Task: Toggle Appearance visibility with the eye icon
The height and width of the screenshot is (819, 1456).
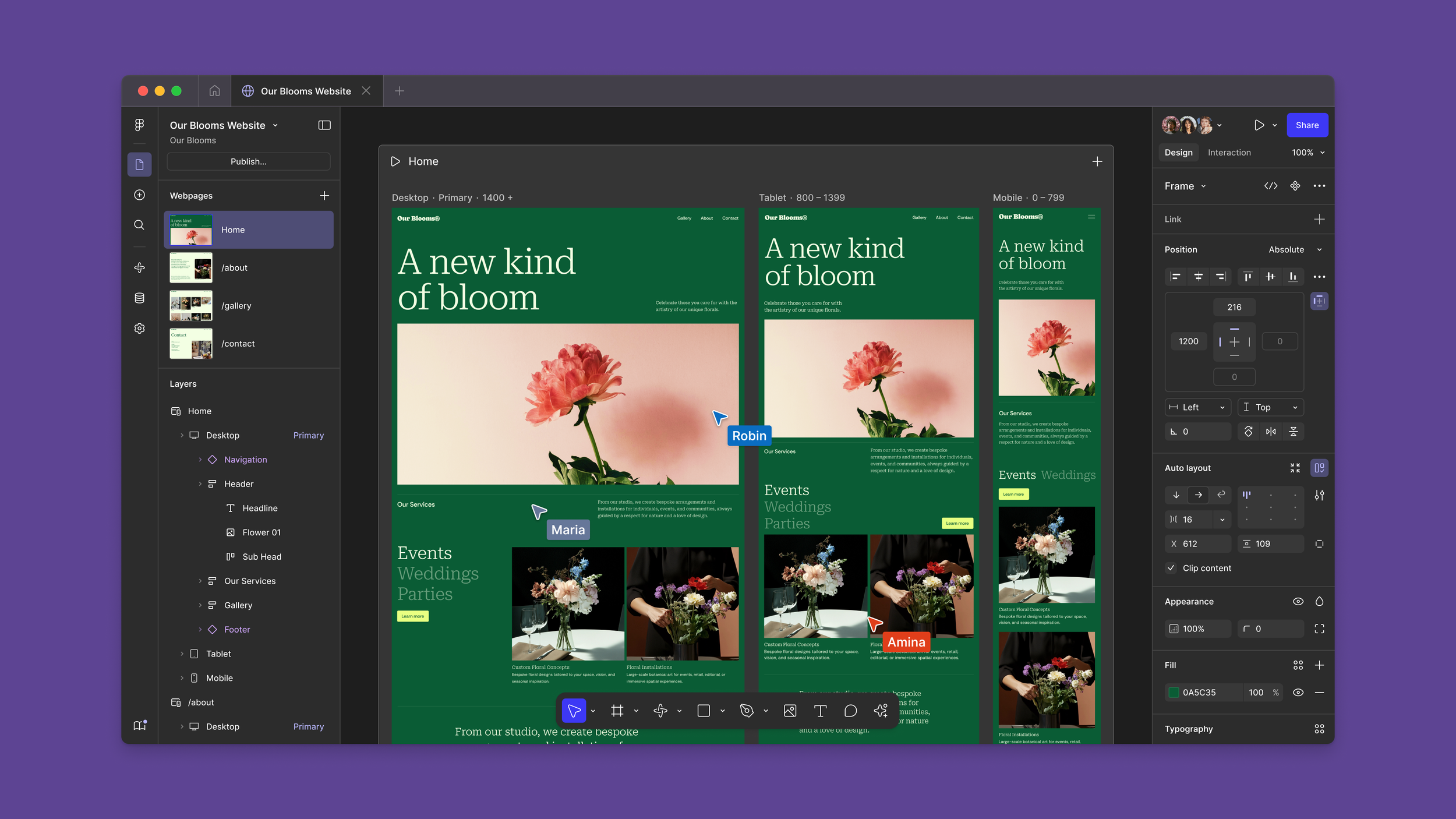Action: click(x=1298, y=601)
